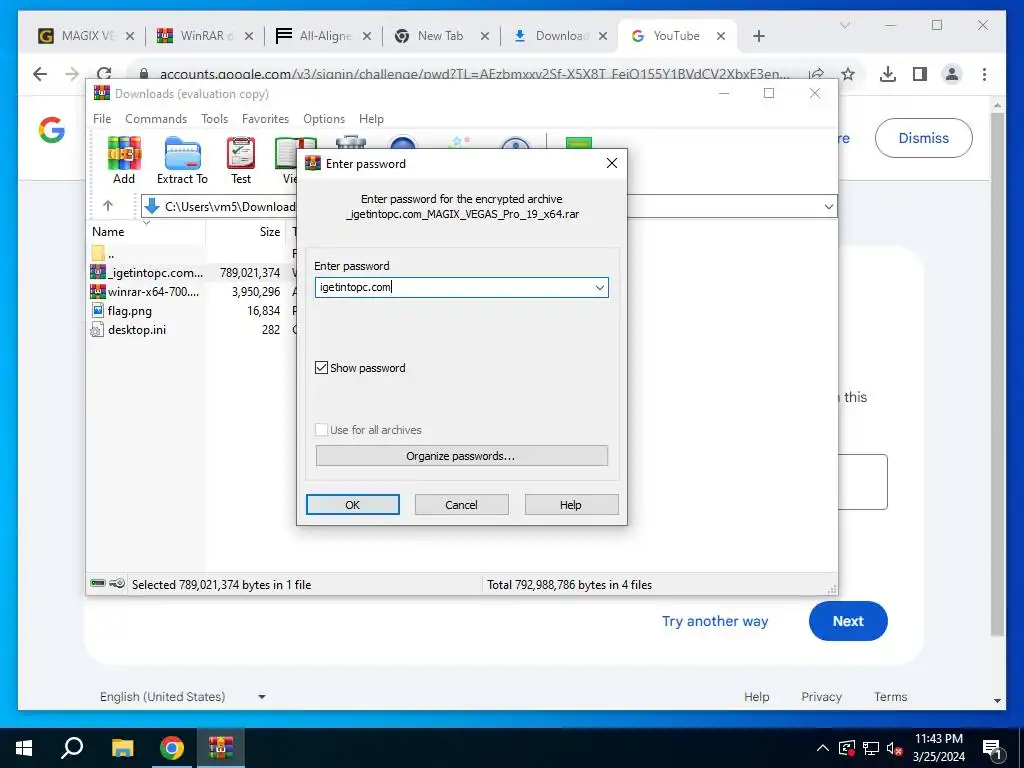Click the Chrome address bar URL
This screenshot has height=768, width=1024.
click(x=474, y=74)
